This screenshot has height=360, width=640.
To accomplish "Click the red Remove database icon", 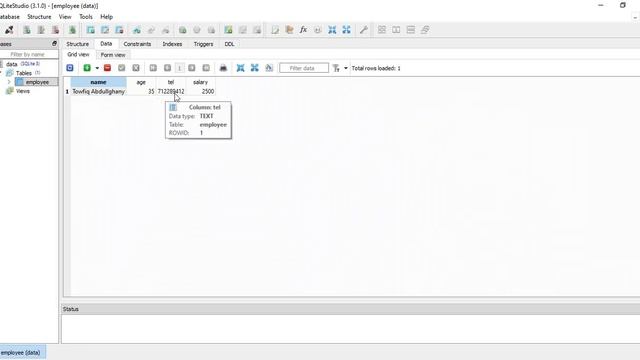I will pos(56,30).
